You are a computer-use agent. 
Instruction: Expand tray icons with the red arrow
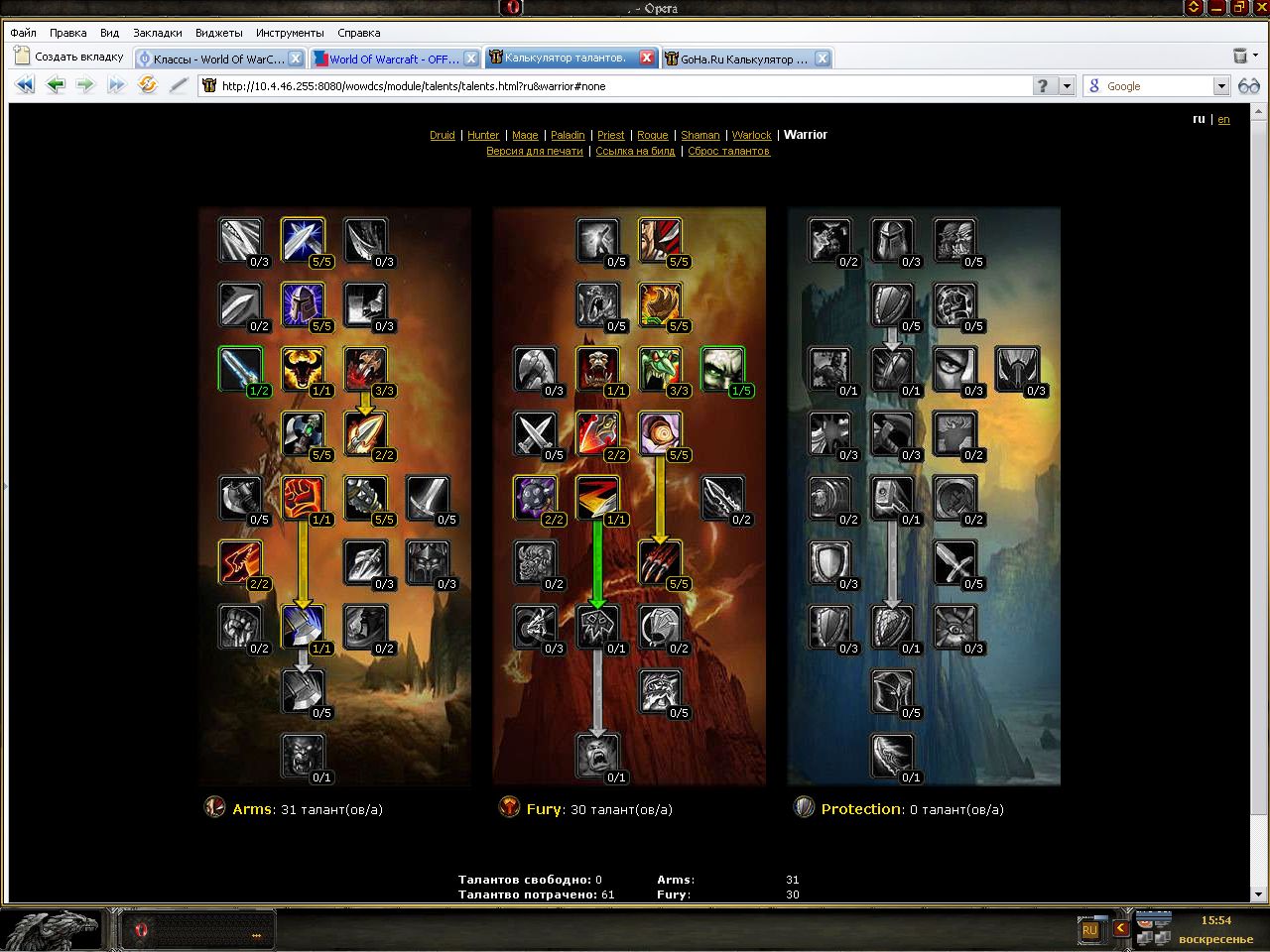pos(1121,929)
